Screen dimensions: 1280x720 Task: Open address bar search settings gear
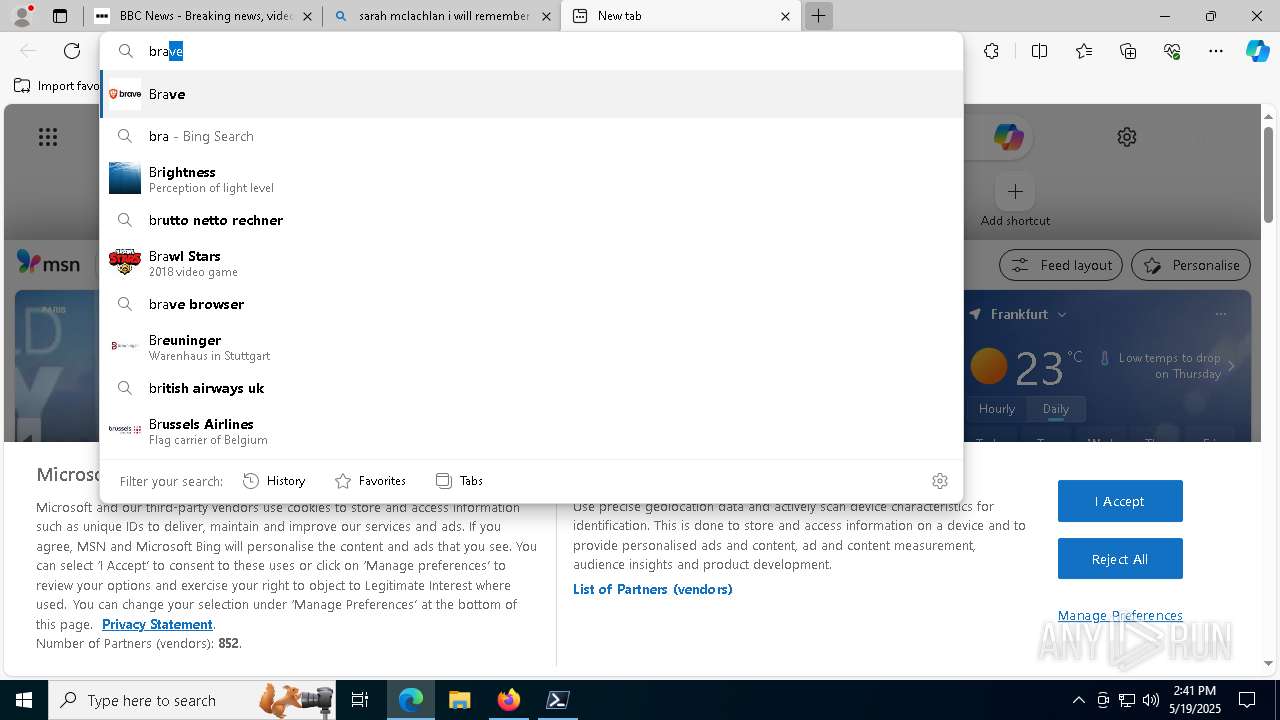click(940, 481)
